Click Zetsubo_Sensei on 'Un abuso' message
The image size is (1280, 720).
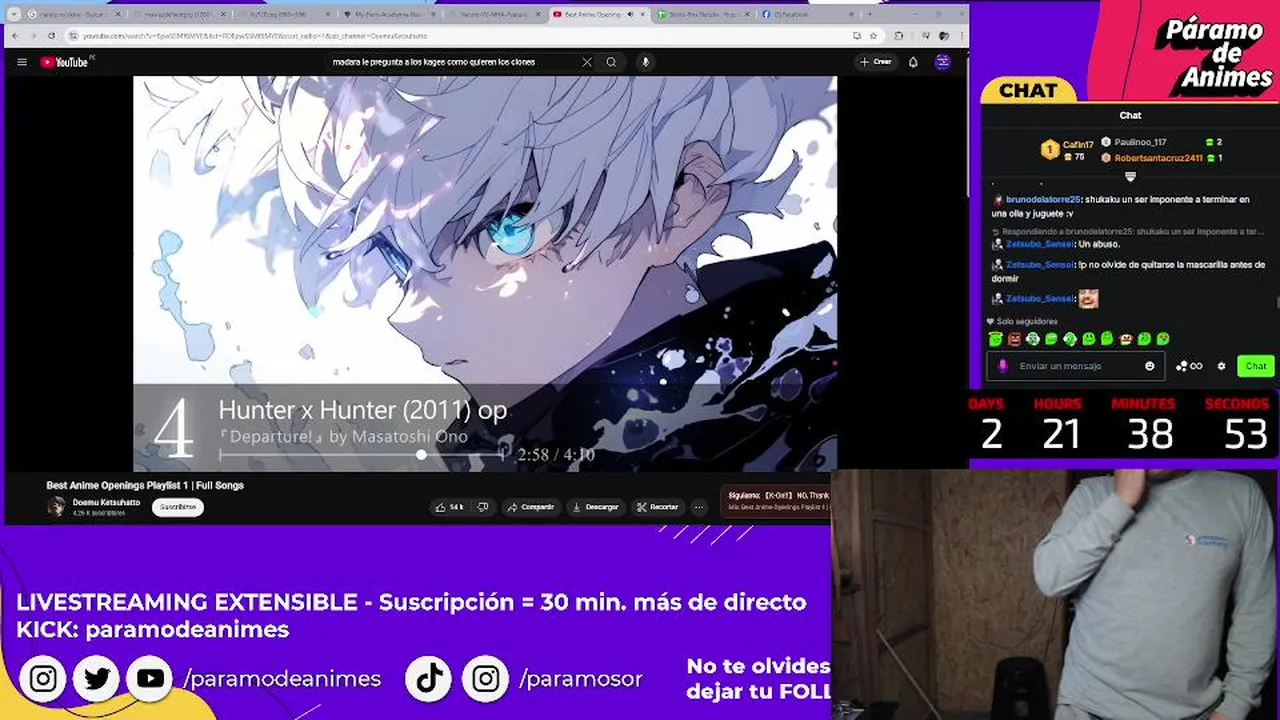pos(1040,244)
